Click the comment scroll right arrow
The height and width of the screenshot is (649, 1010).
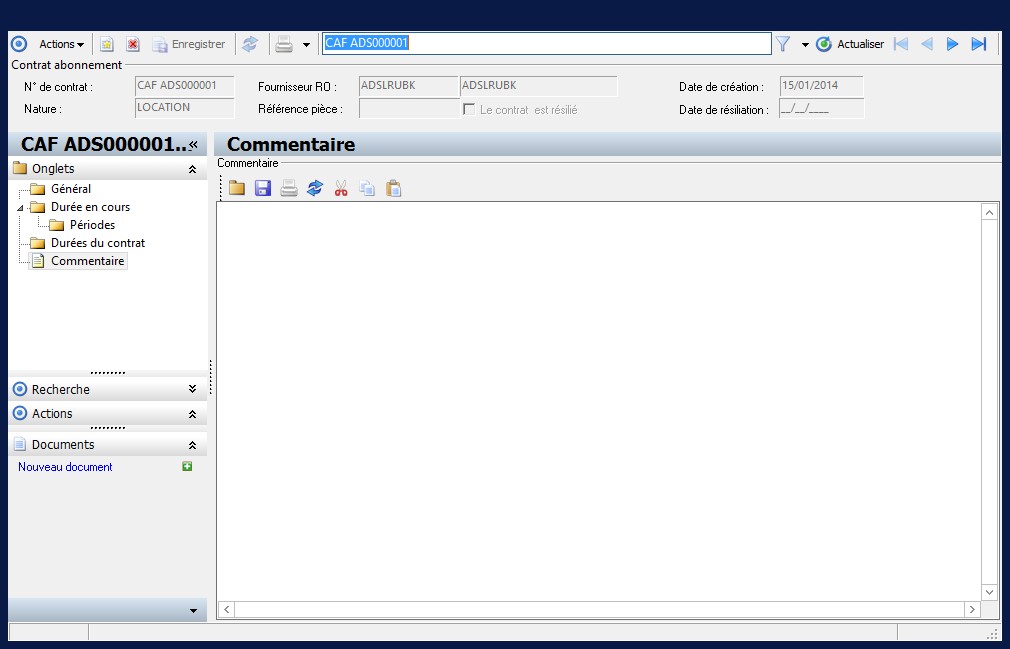coord(972,609)
